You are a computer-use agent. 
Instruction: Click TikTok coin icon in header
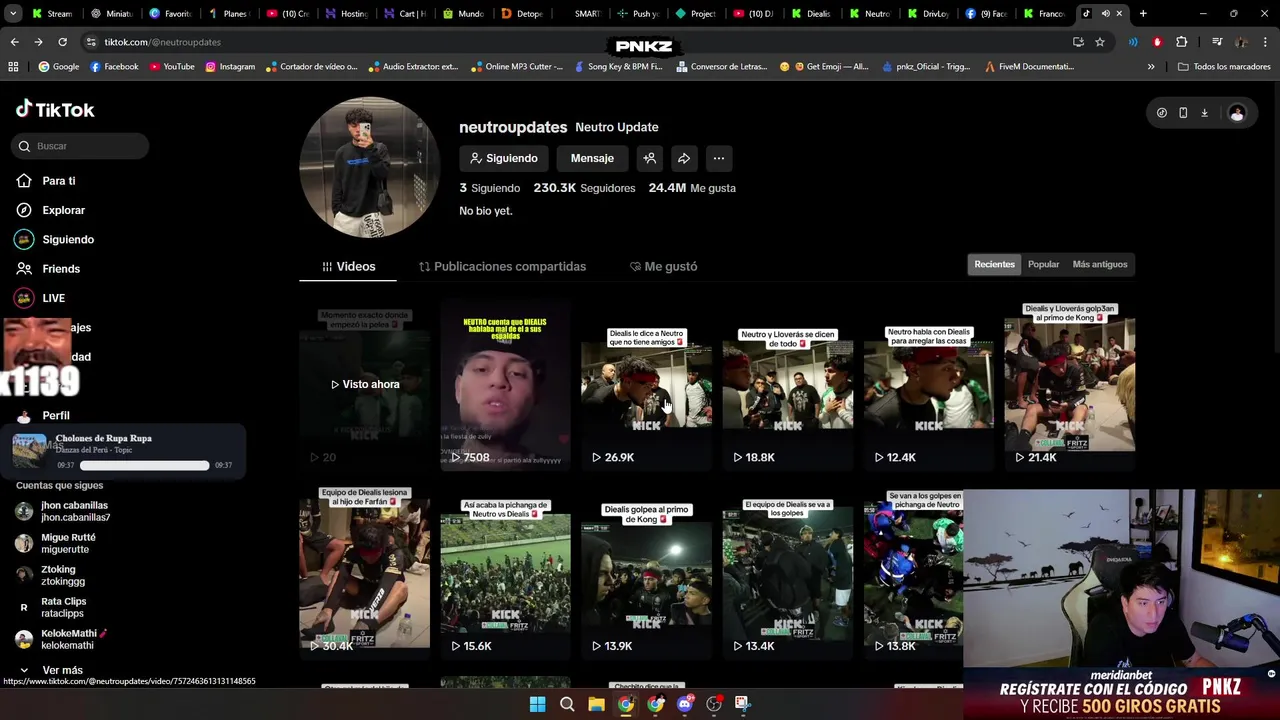(1161, 113)
